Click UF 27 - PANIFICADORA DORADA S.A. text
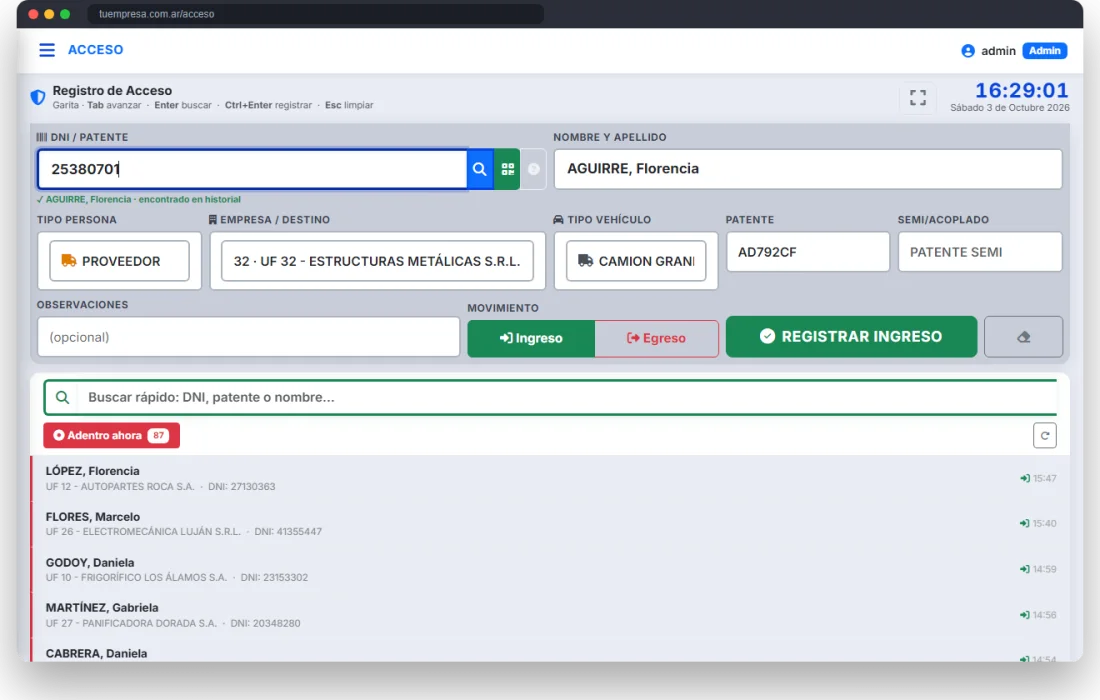1100x700 pixels. click(x=131, y=624)
